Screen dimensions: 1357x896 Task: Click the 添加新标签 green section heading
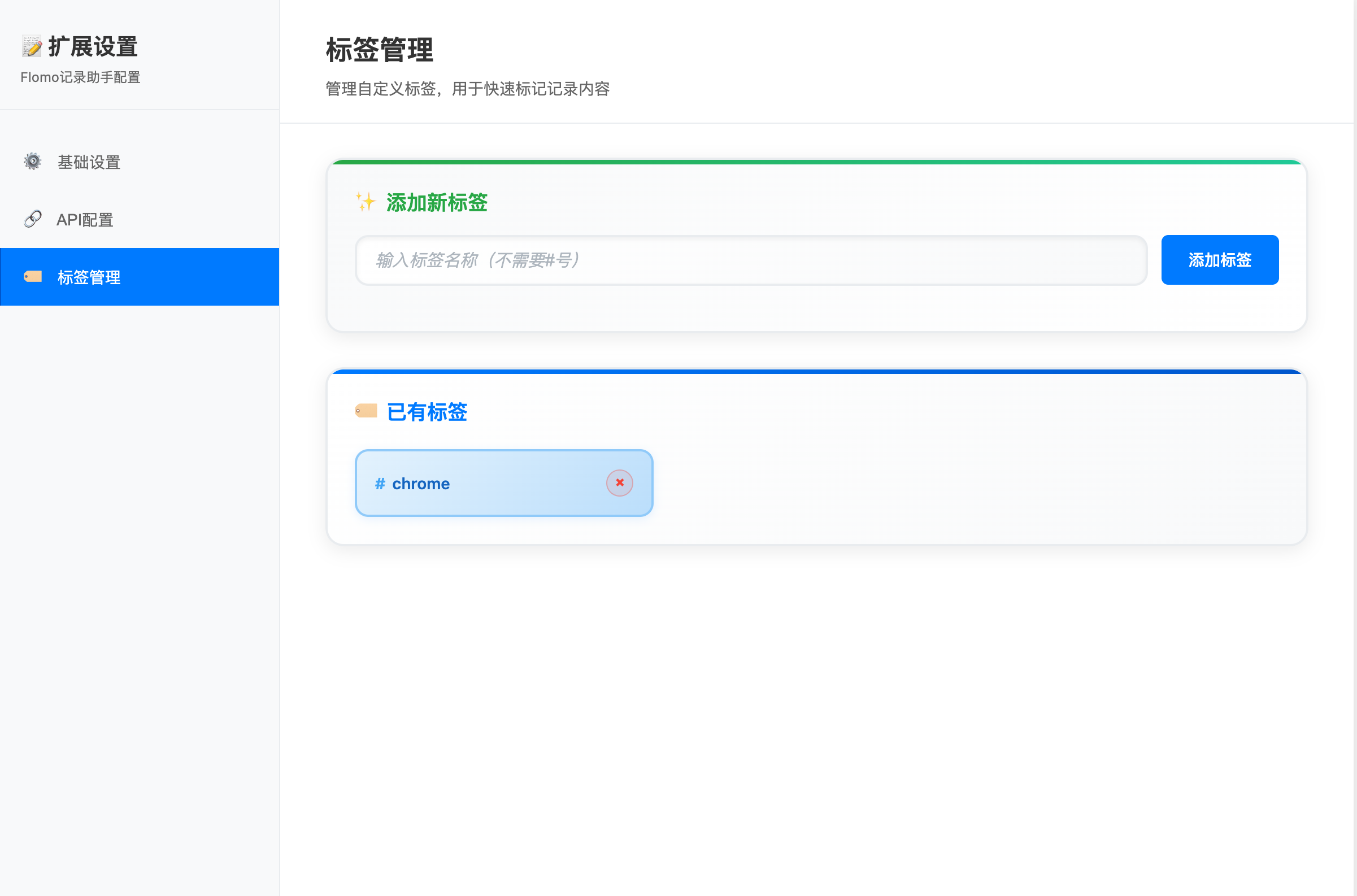437,202
